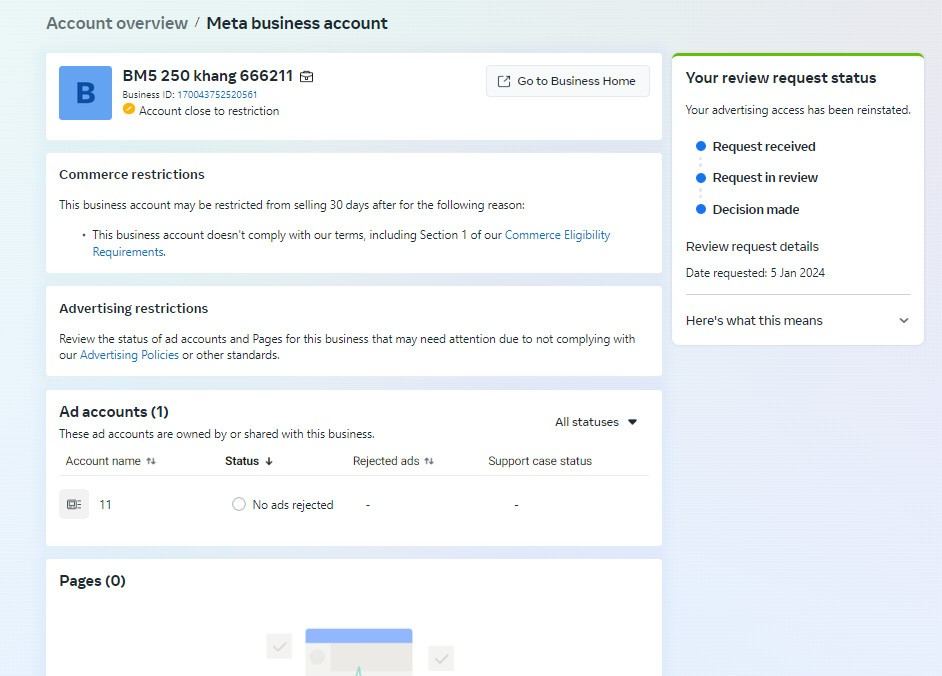
Task: Click the ad account icon for 11
Action: tap(74, 504)
